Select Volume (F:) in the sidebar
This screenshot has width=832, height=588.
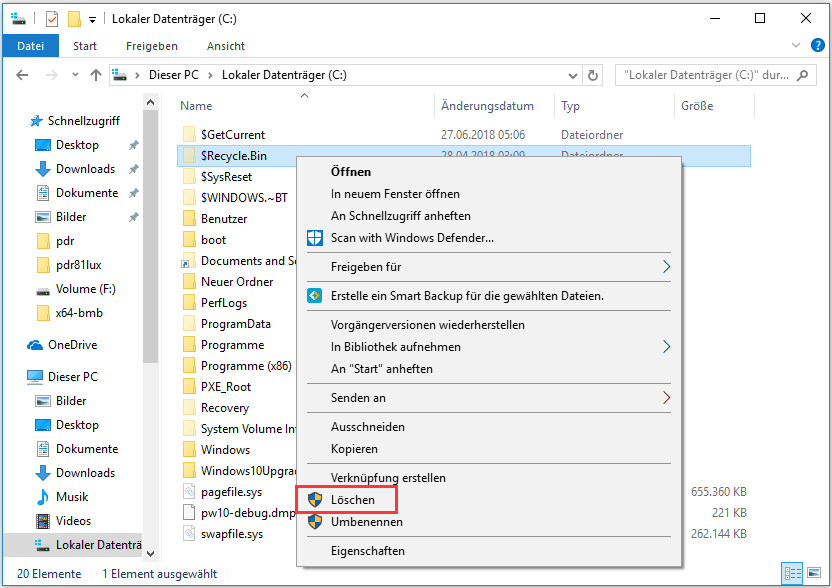(85, 289)
